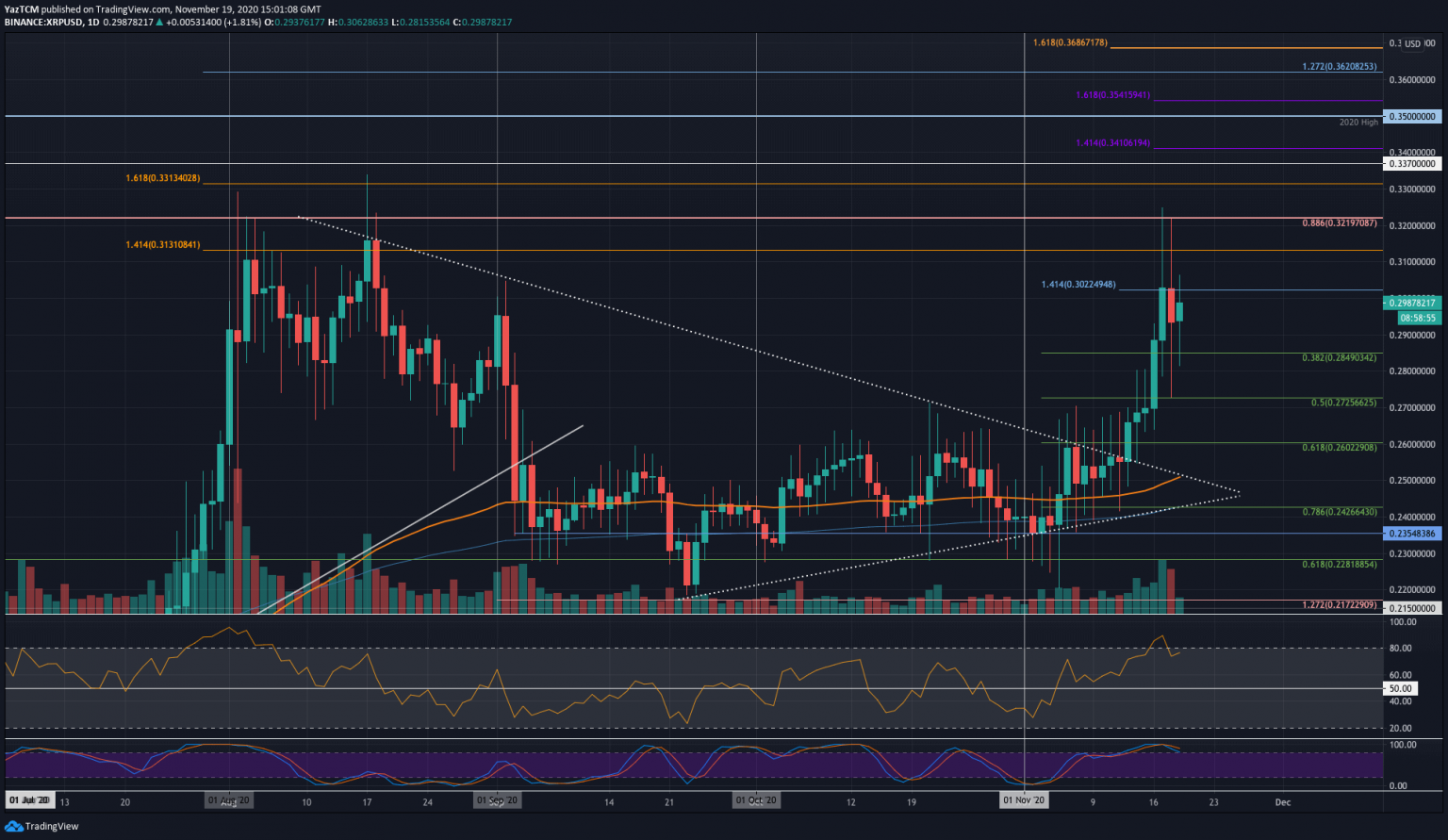Click the 0.21500000 price axis tag
The height and width of the screenshot is (840, 1448).
[1411, 609]
